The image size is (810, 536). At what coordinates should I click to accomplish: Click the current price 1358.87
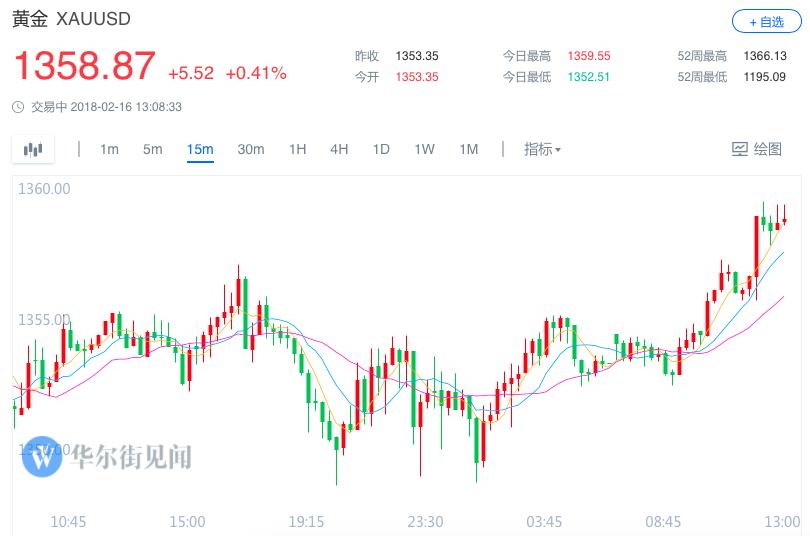point(84,67)
